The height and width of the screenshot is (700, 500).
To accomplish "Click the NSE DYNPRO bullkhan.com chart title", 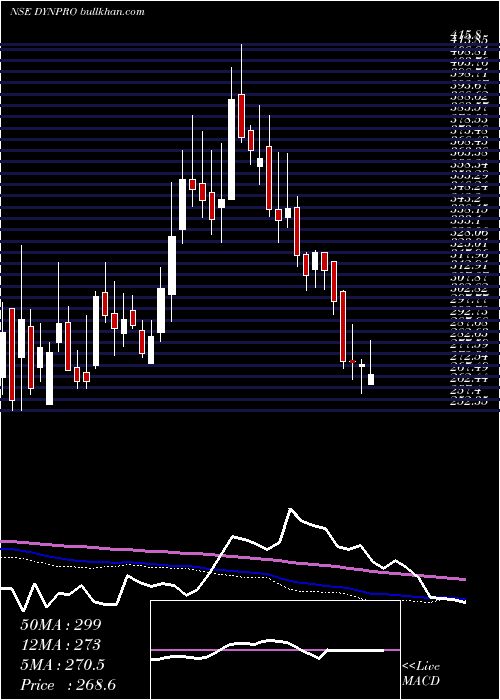I will point(77,12).
